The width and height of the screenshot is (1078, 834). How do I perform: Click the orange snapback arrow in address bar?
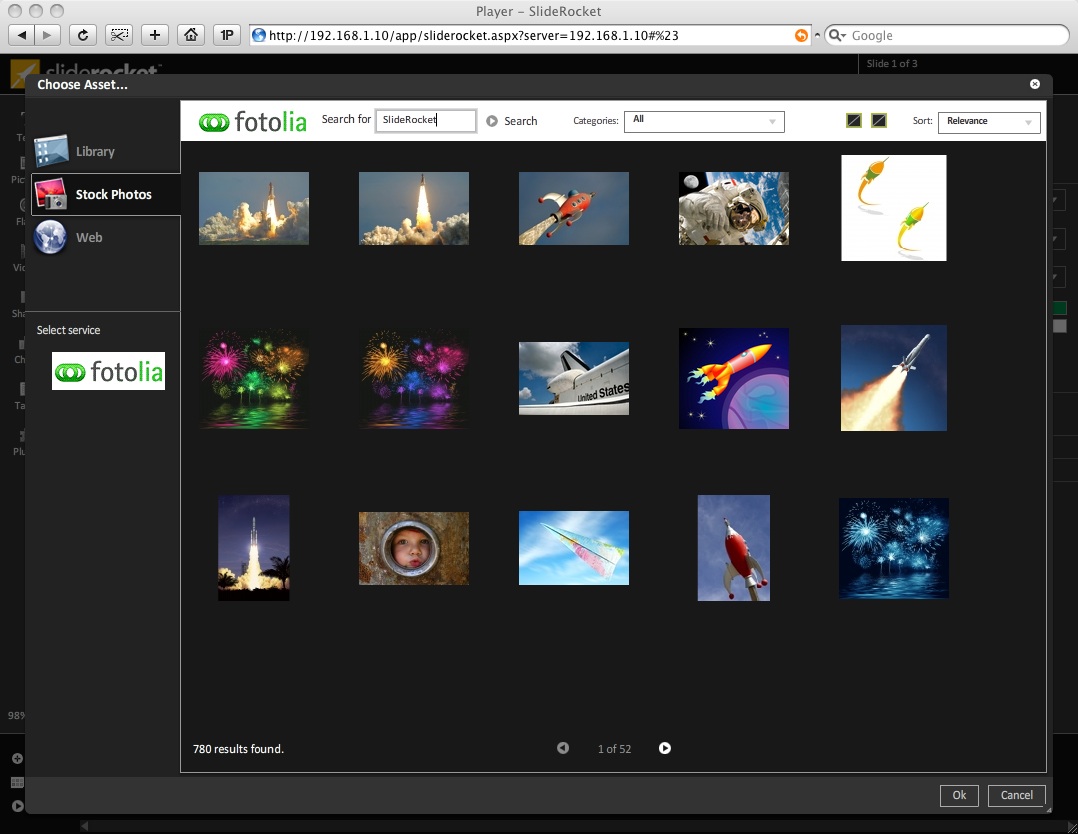tap(801, 36)
